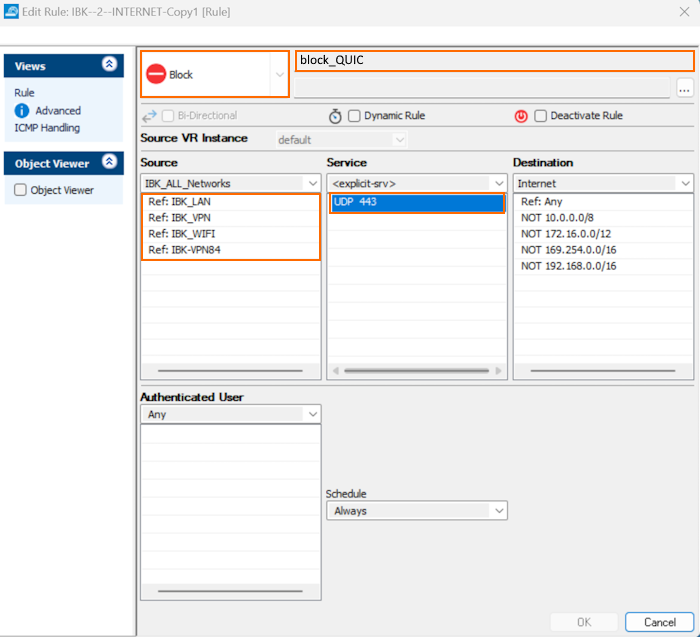This screenshot has width=700, height=637.
Task: Collapse the Object Viewer panel chevron
Action: [x=109, y=163]
